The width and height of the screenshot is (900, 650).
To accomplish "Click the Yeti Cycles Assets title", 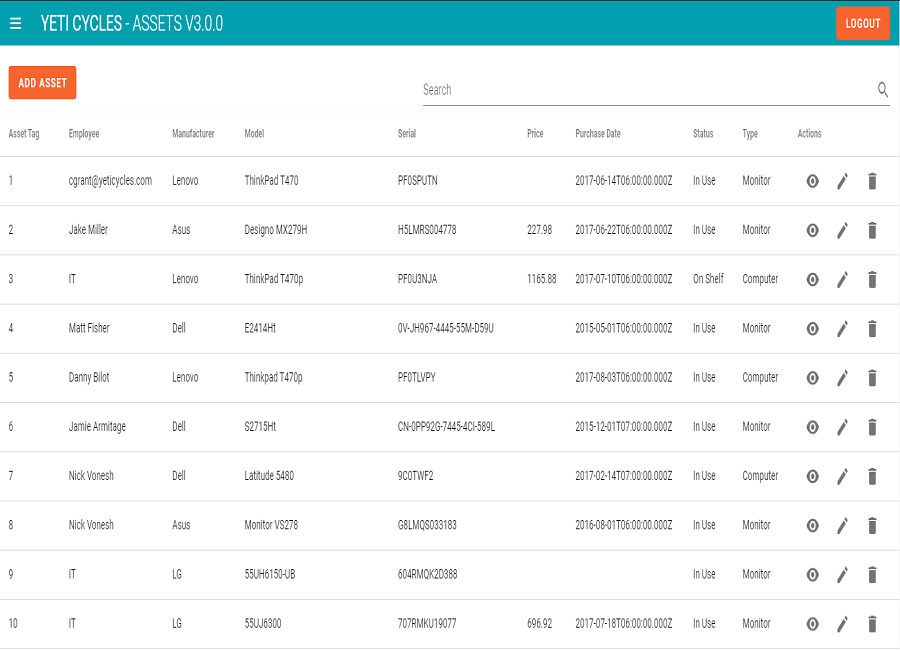I will point(131,24).
